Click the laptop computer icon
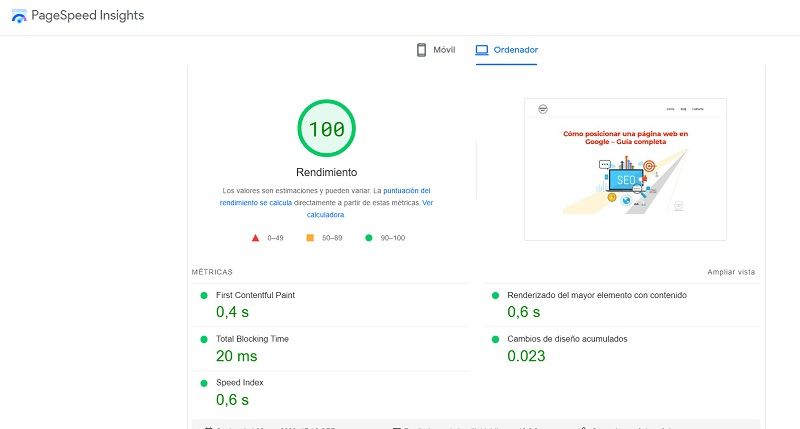Viewport: 800px width, 429px height. pos(482,49)
